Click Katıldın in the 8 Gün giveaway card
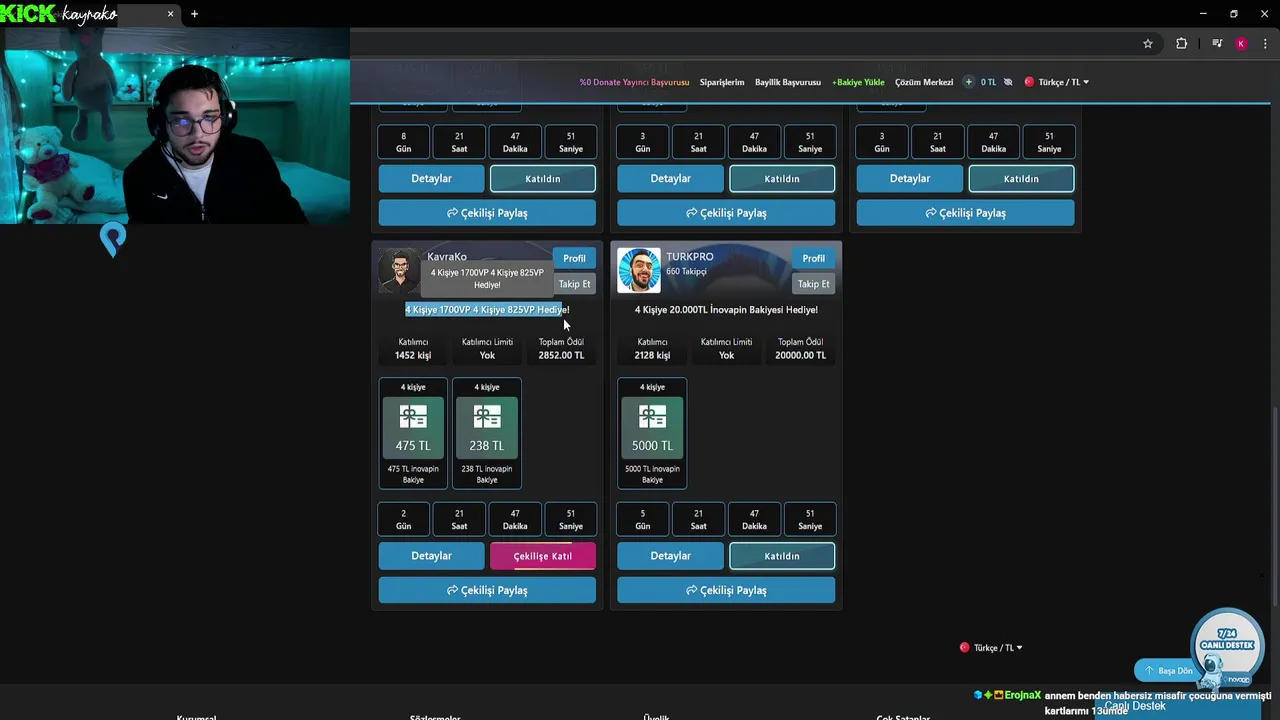 pos(543,179)
